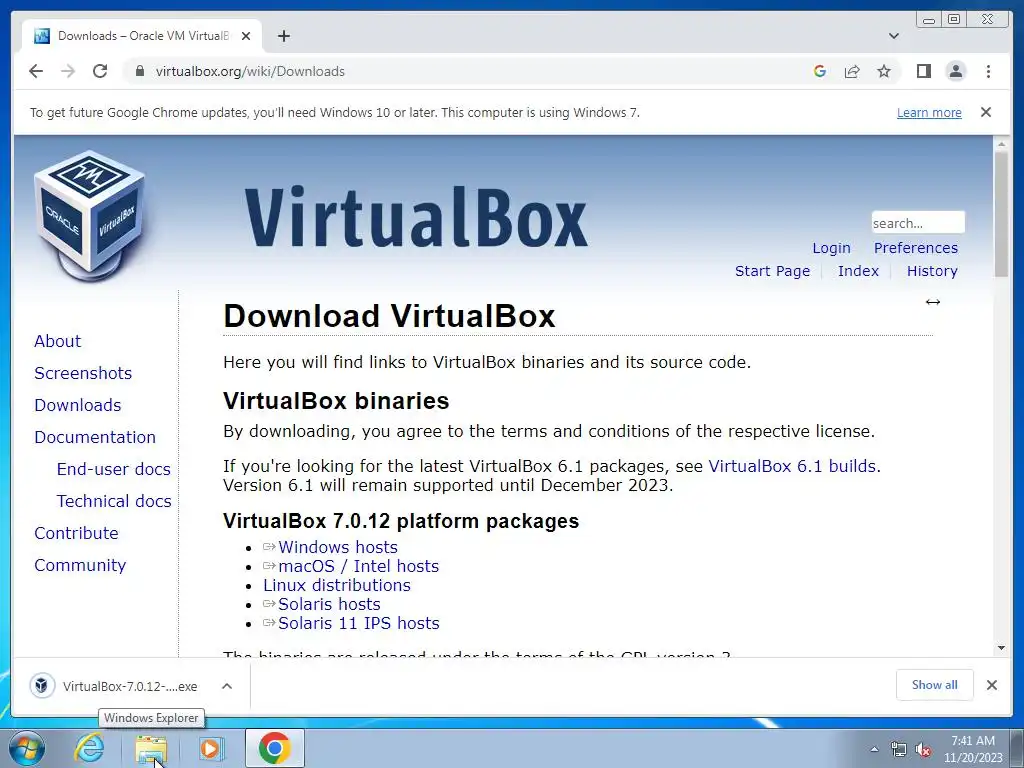Open the Windows Start menu

coord(27,748)
